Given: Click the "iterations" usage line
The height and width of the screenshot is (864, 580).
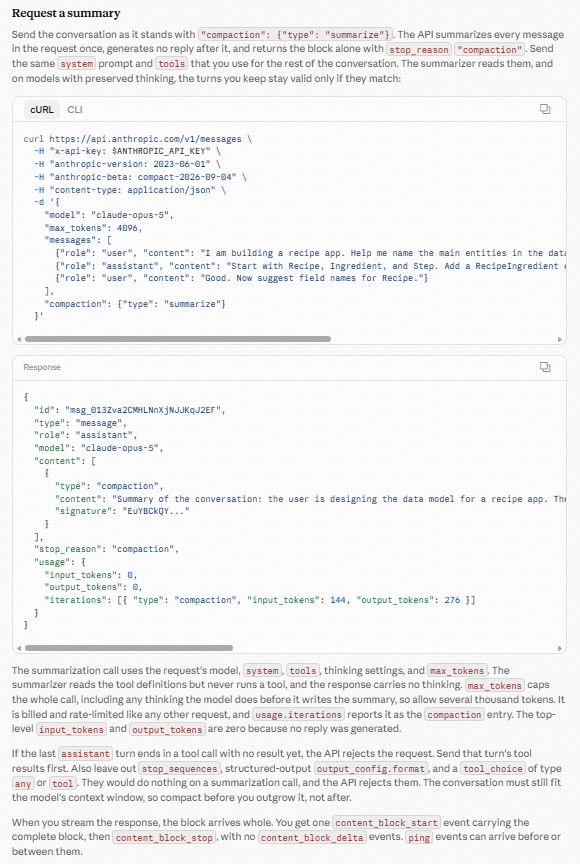Looking at the screenshot, I should tap(259, 600).
